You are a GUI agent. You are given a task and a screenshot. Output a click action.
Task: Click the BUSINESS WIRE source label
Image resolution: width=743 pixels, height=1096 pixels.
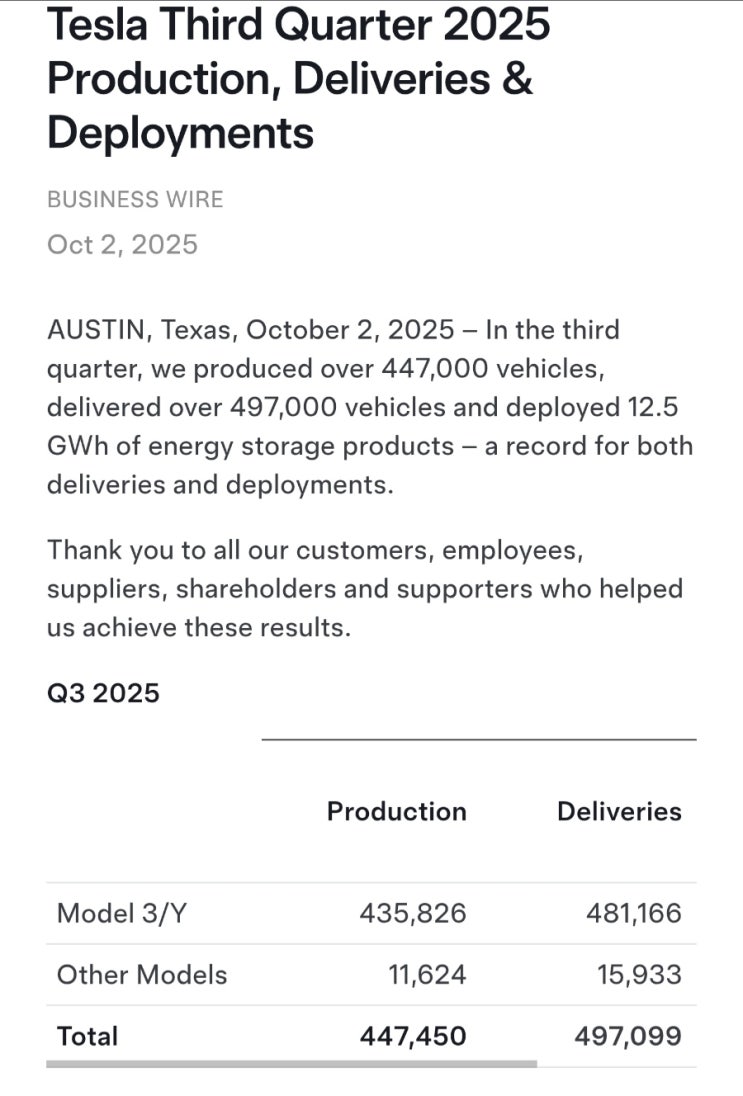click(x=135, y=199)
